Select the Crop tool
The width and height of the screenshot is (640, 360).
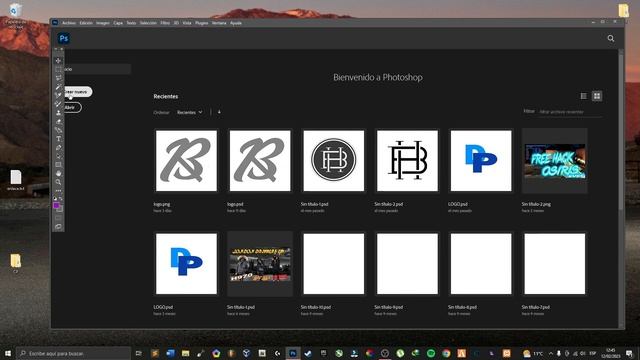pyautogui.click(x=58, y=78)
